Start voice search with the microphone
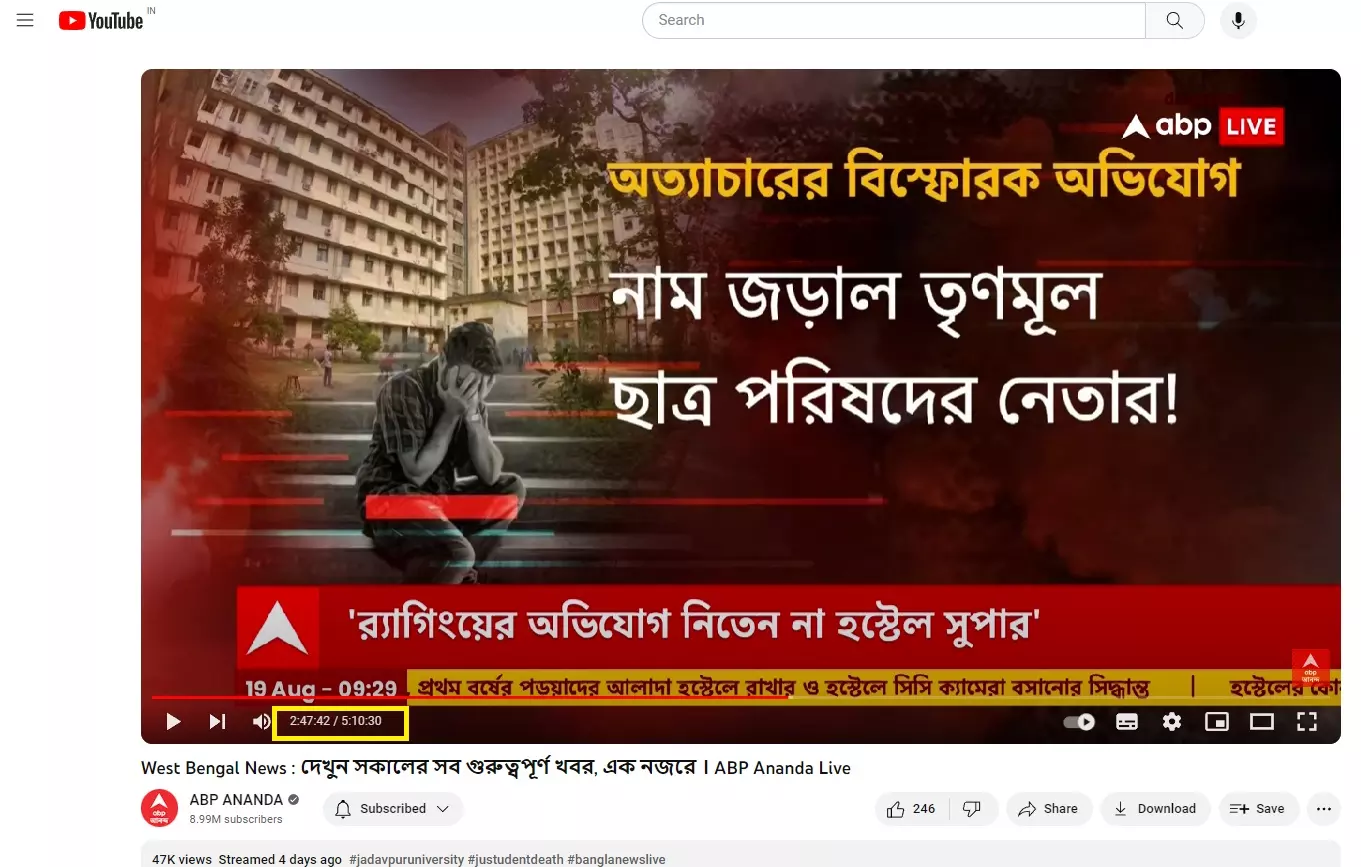Viewport: 1361px width, 867px height. point(1238,20)
